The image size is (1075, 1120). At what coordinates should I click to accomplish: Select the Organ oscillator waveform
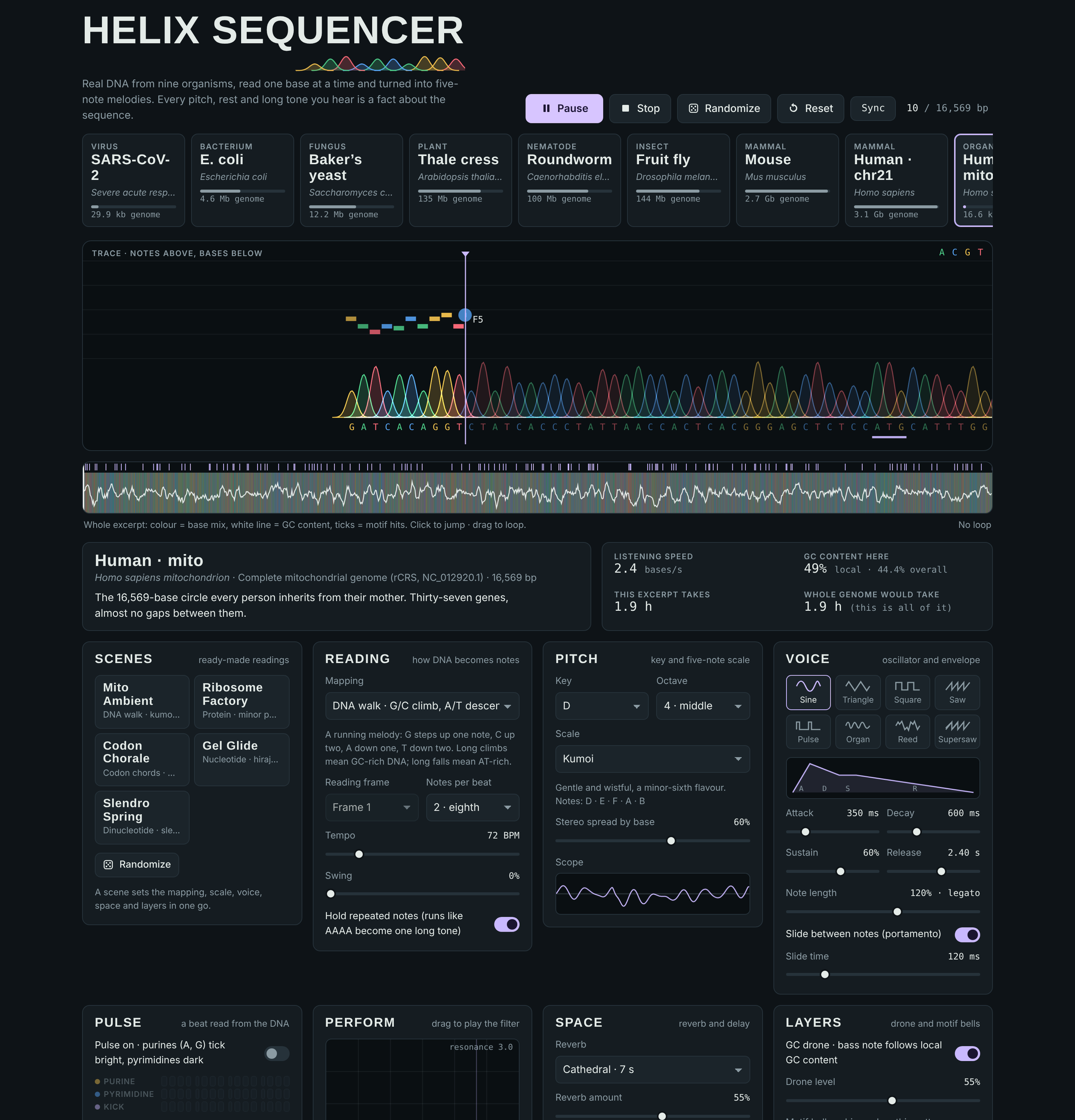(857, 732)
